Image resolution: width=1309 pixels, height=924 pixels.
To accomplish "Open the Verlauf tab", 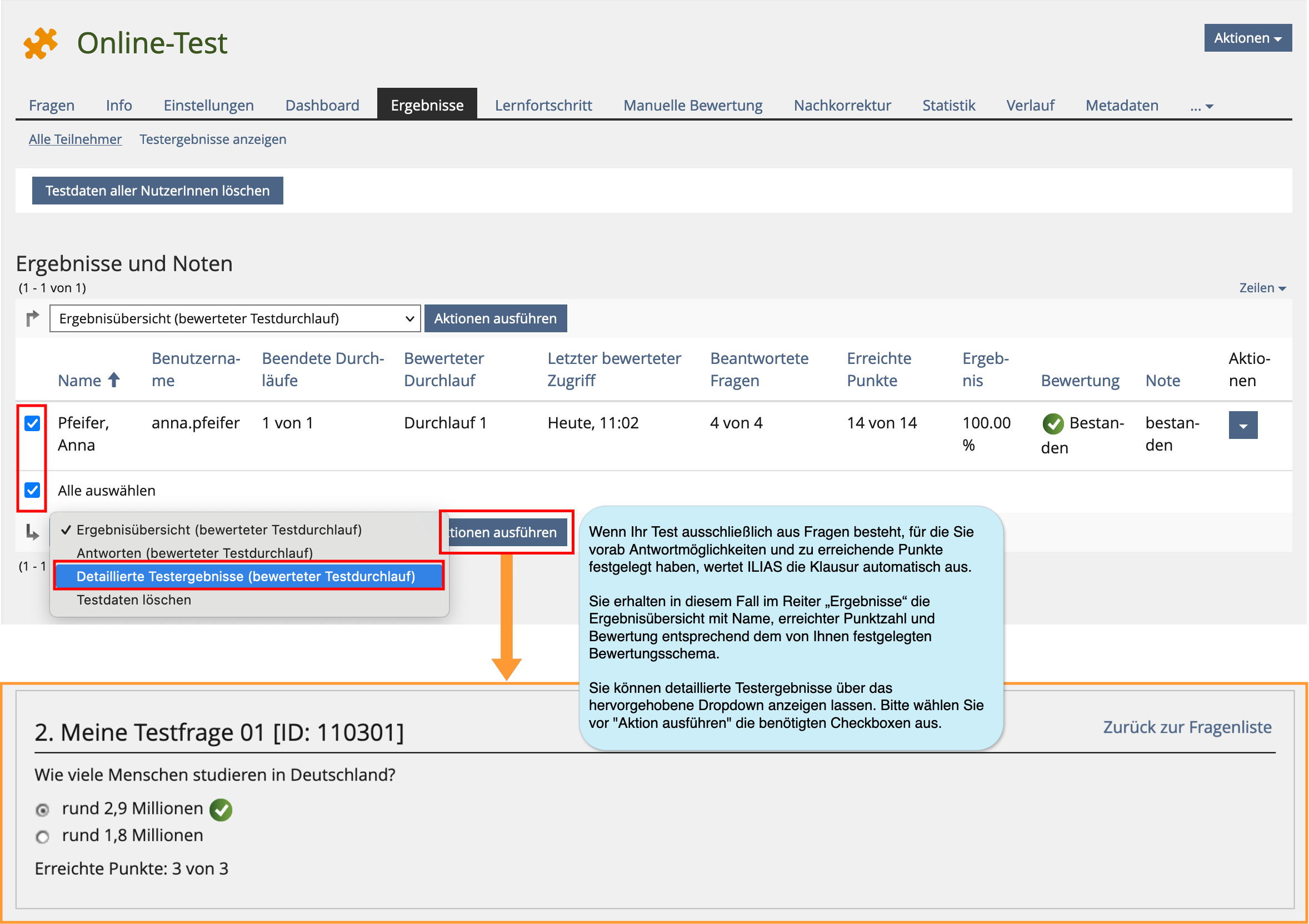I will point(1030,106).
